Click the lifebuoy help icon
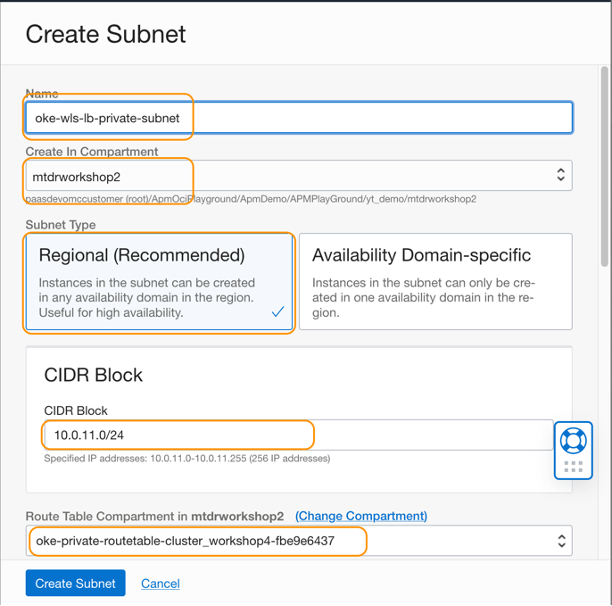Viewport: 612px width, 606px height. coord(573,440)
